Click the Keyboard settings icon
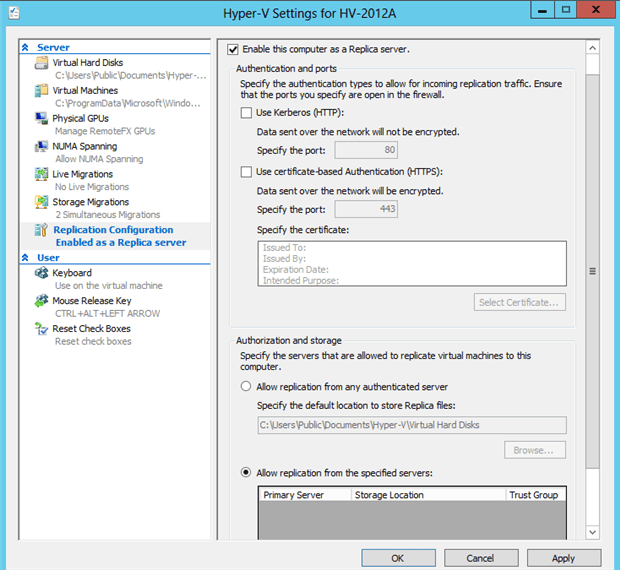Image resolution: width=620 pixels, height=570 pixels. [x=42, y=273]
